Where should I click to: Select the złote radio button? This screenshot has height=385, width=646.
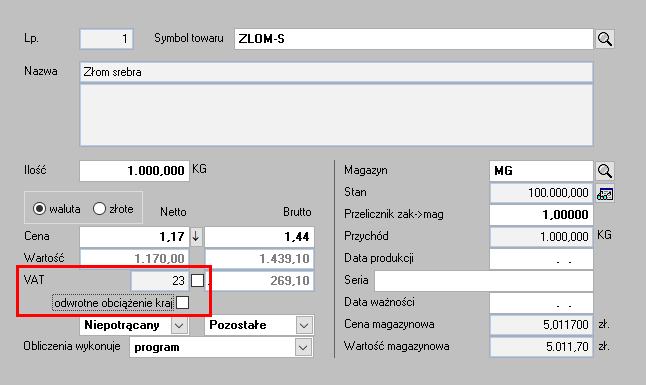[x=99, y=209]
